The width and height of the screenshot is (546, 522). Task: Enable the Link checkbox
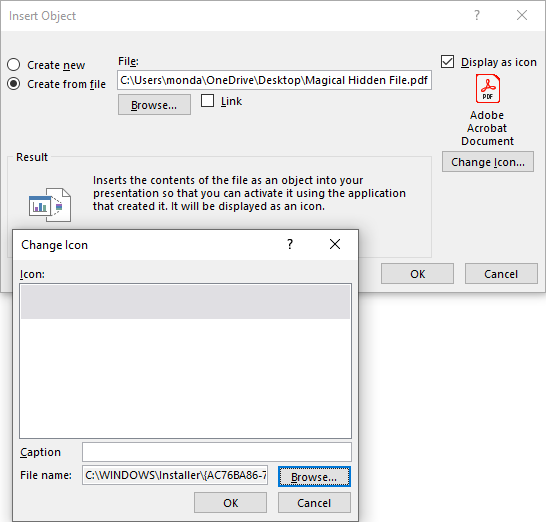click(x=208, y=101)
